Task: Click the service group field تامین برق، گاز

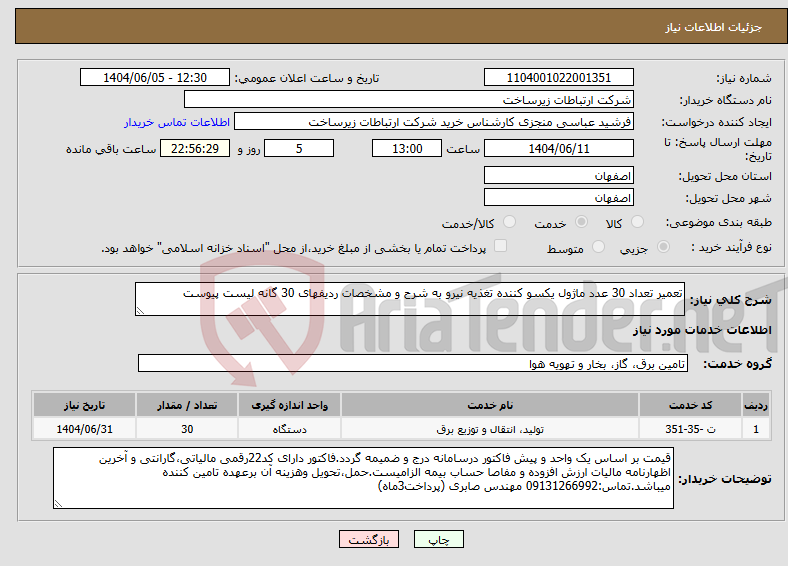Action: tap(413, 363)
